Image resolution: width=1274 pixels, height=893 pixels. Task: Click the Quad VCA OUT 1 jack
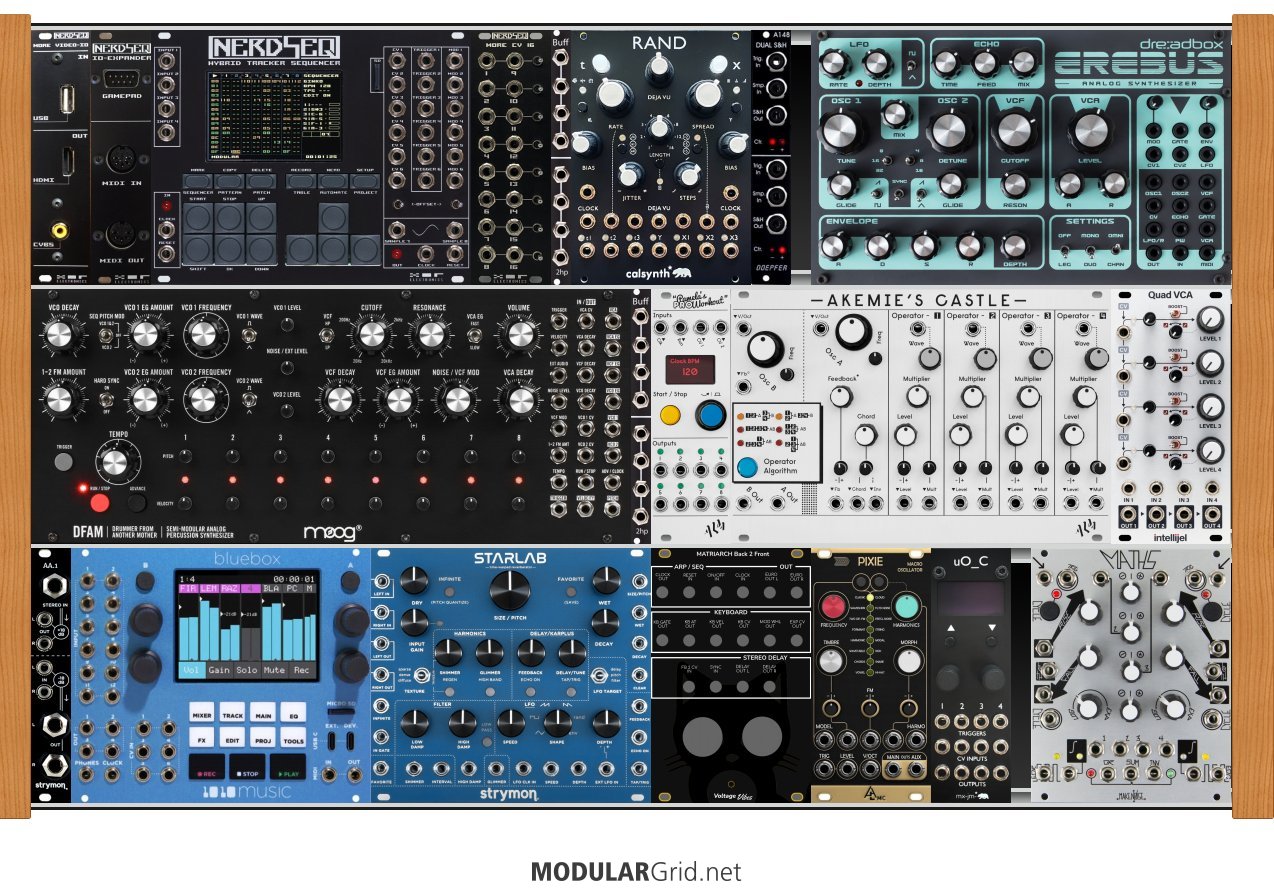click(x=1129, y=516)
